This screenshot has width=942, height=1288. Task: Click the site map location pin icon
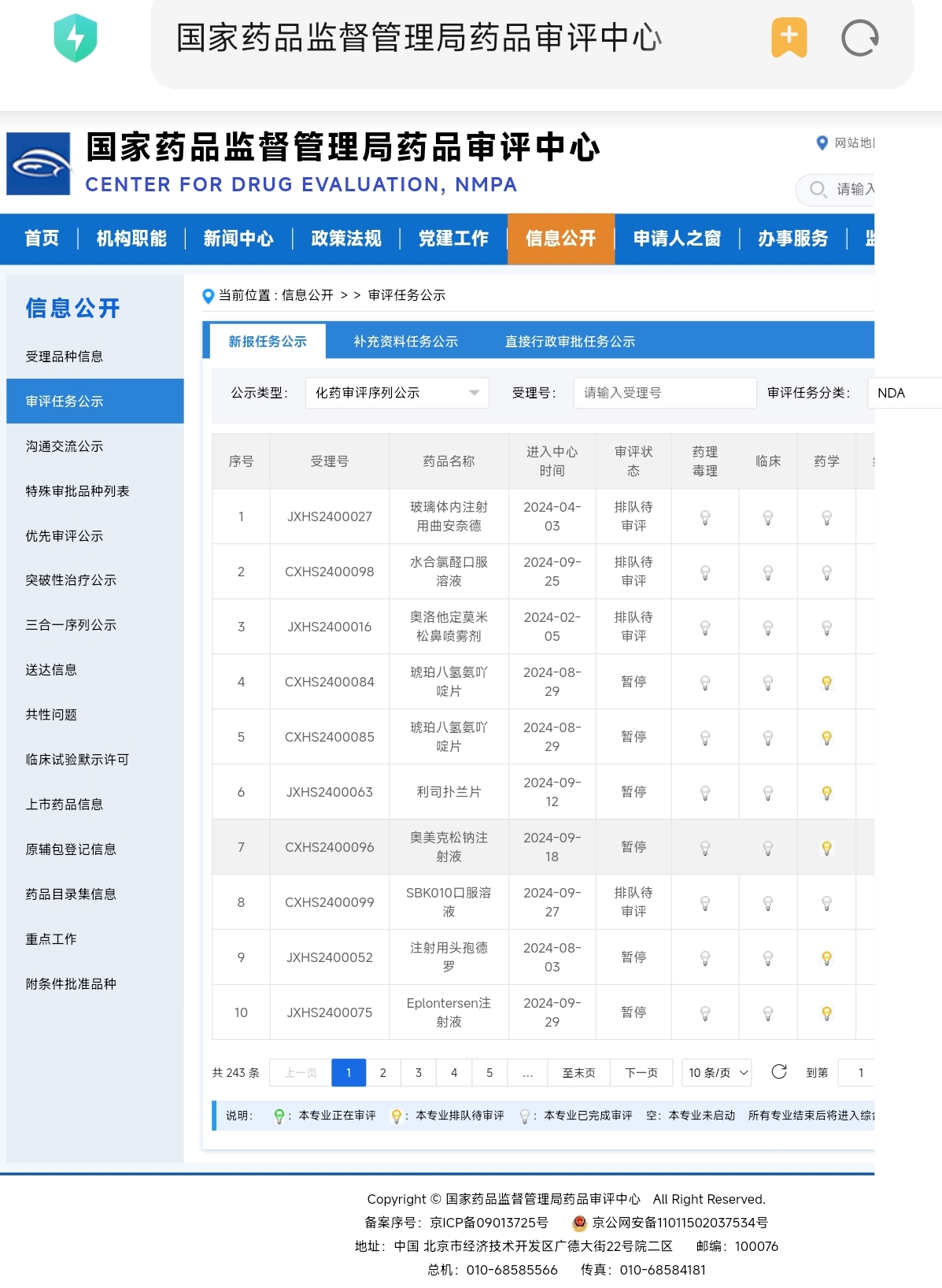point(822,142)
